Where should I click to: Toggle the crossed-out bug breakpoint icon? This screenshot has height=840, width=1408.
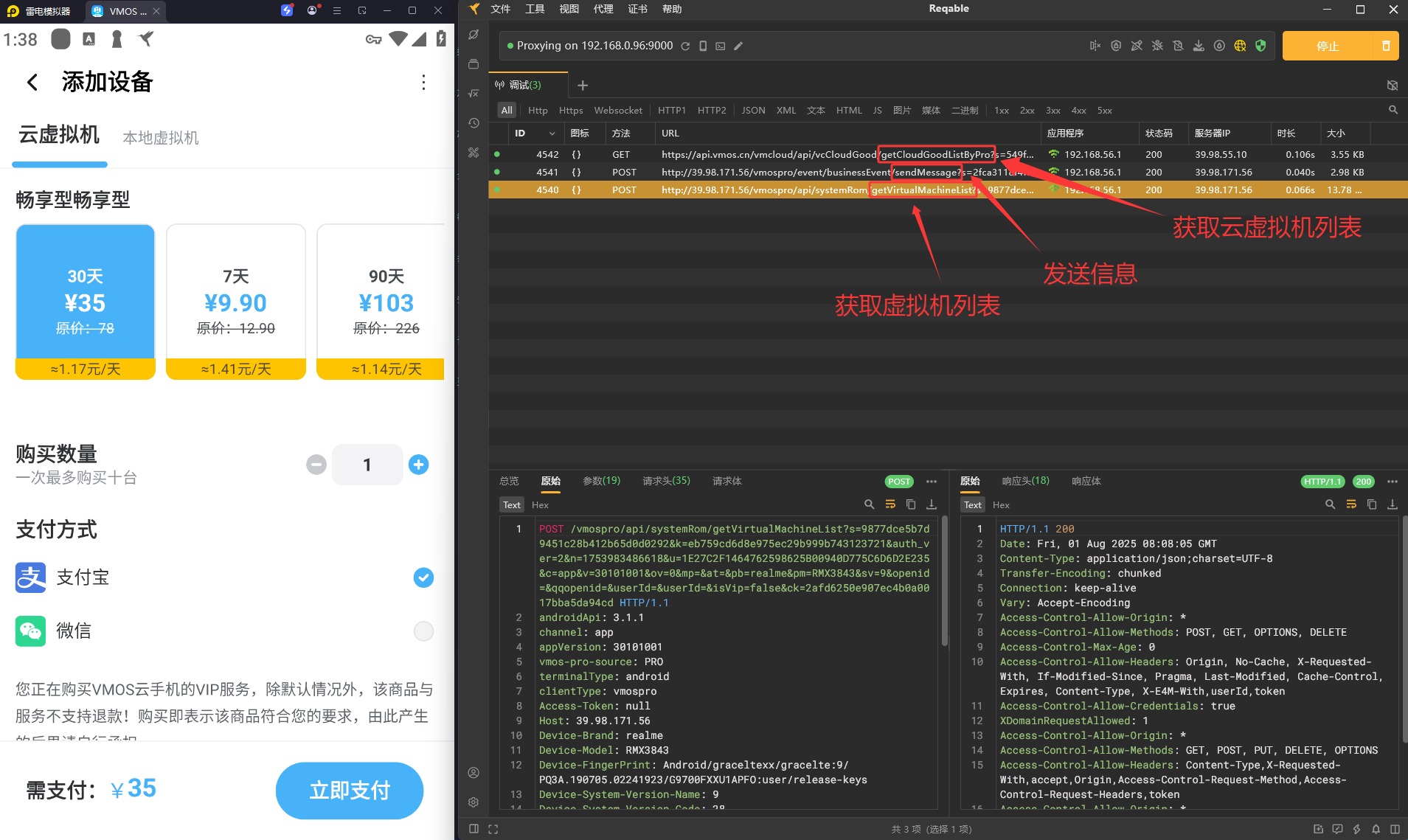click(x=1157, y=46)
